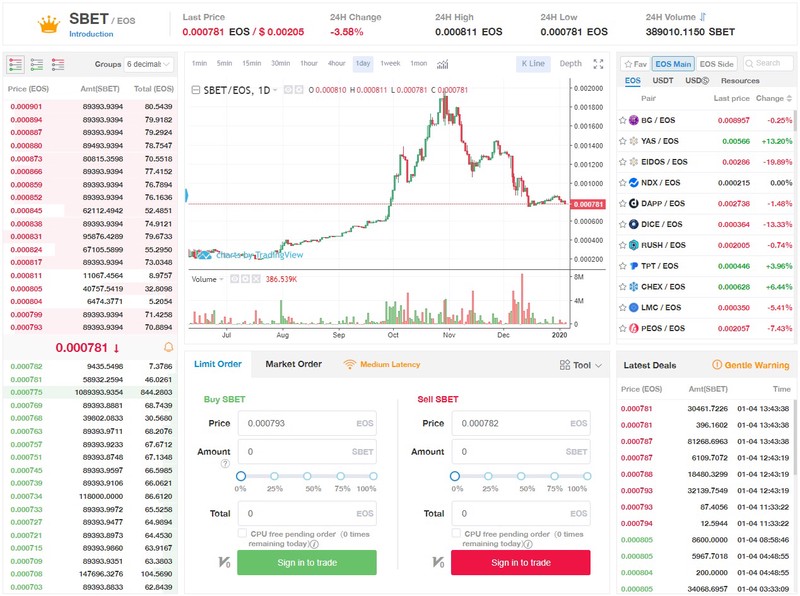Switch to the Market Order tab

293,364
